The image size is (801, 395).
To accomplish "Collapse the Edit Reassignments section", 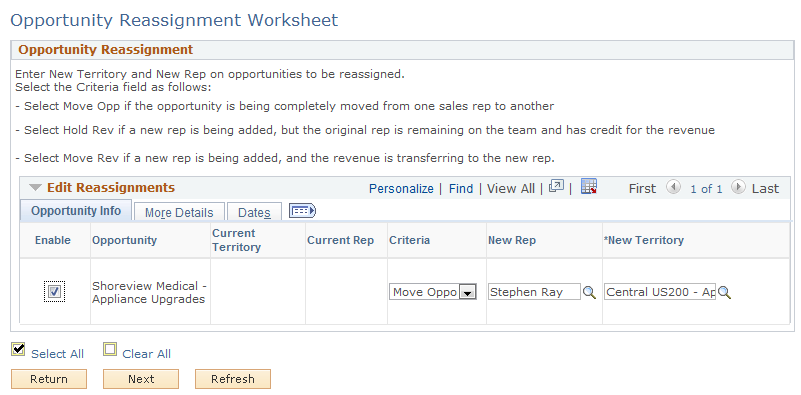I will pyautogui.click(x=35, y=188).
